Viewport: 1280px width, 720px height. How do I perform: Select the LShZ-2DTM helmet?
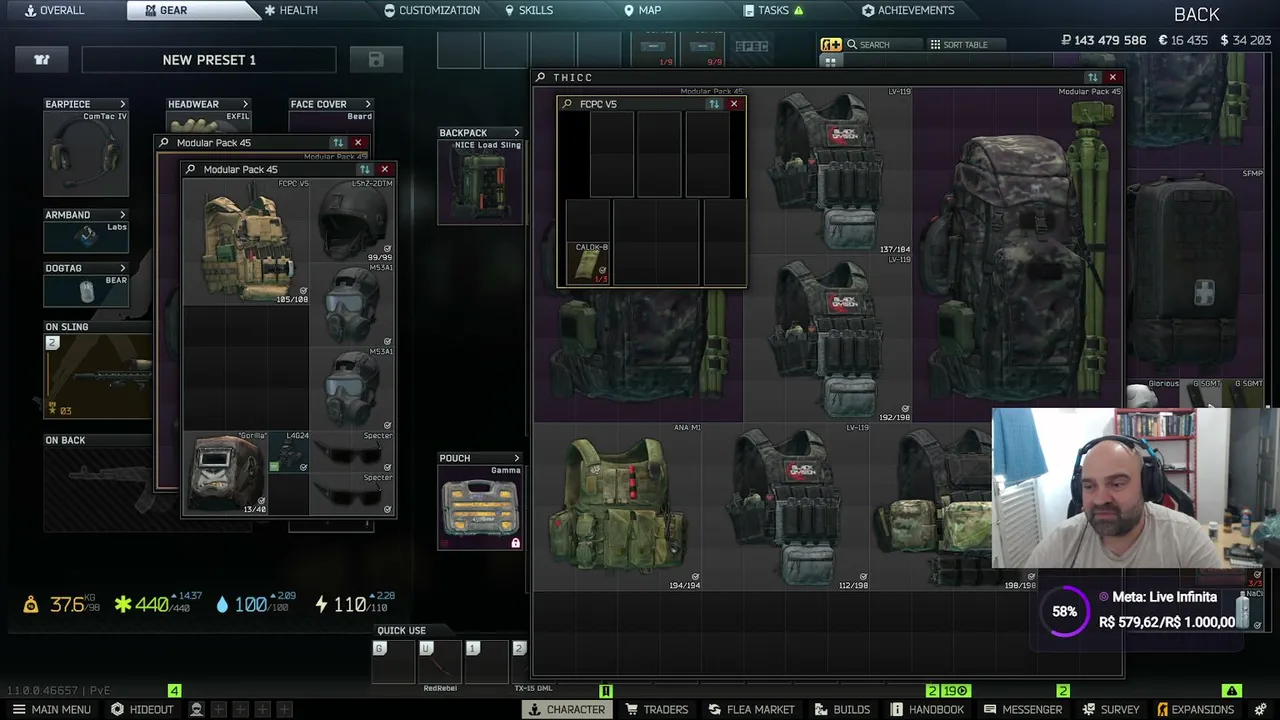pyautogui.click(x=353, y=221)
